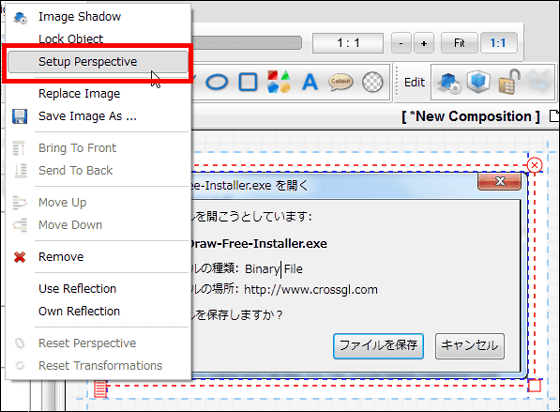Click the blue 3D cube perspective icon
560x412 pixels.
(x=478, y=81)
